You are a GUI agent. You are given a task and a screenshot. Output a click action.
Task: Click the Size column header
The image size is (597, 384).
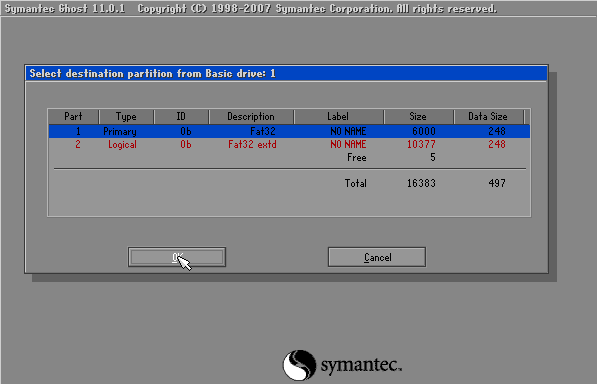click(x=418, y=116)
